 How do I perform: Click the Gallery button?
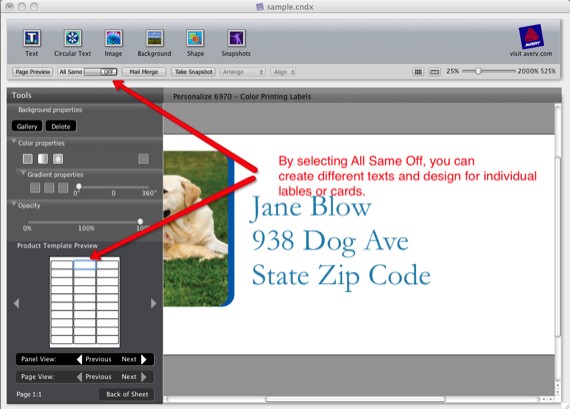pos(27,127)
